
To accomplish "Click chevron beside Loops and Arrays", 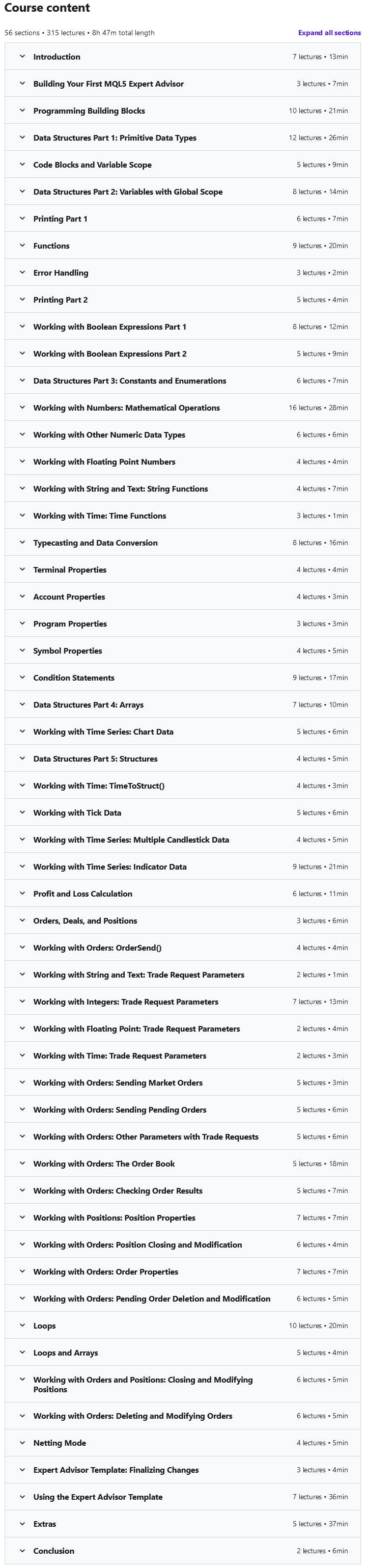I will click(22, 1353).
